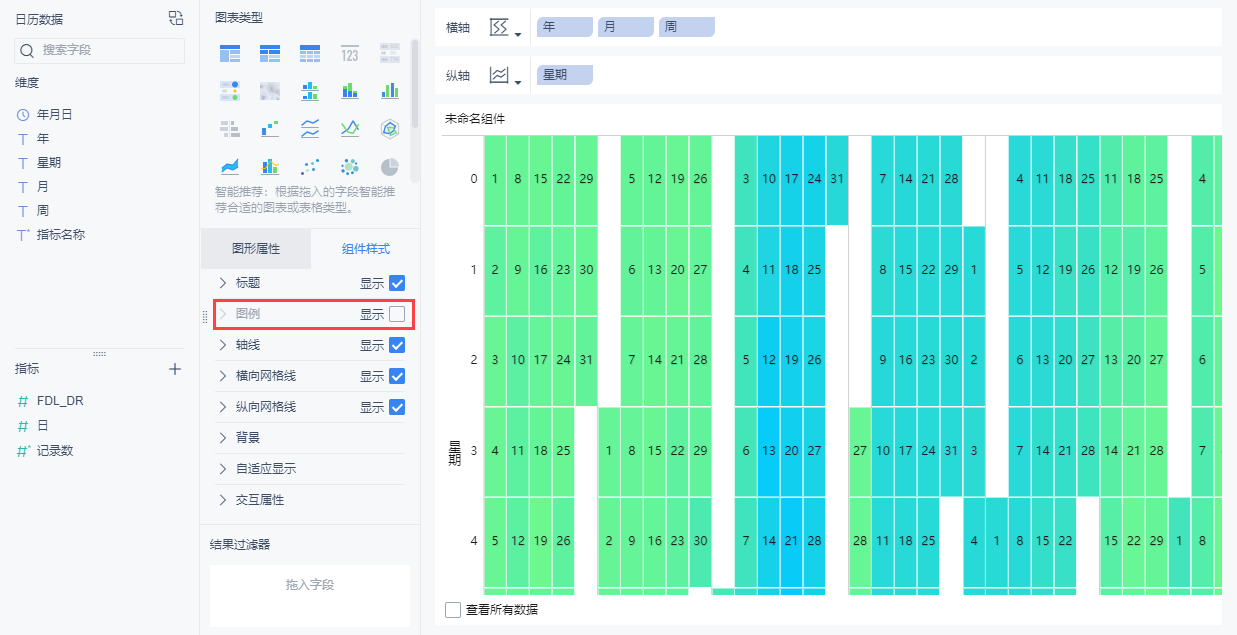This screenshot has height=635, width=1237.
Task: Select the 周 dimension in the field list
Action: tap(43, 211)
